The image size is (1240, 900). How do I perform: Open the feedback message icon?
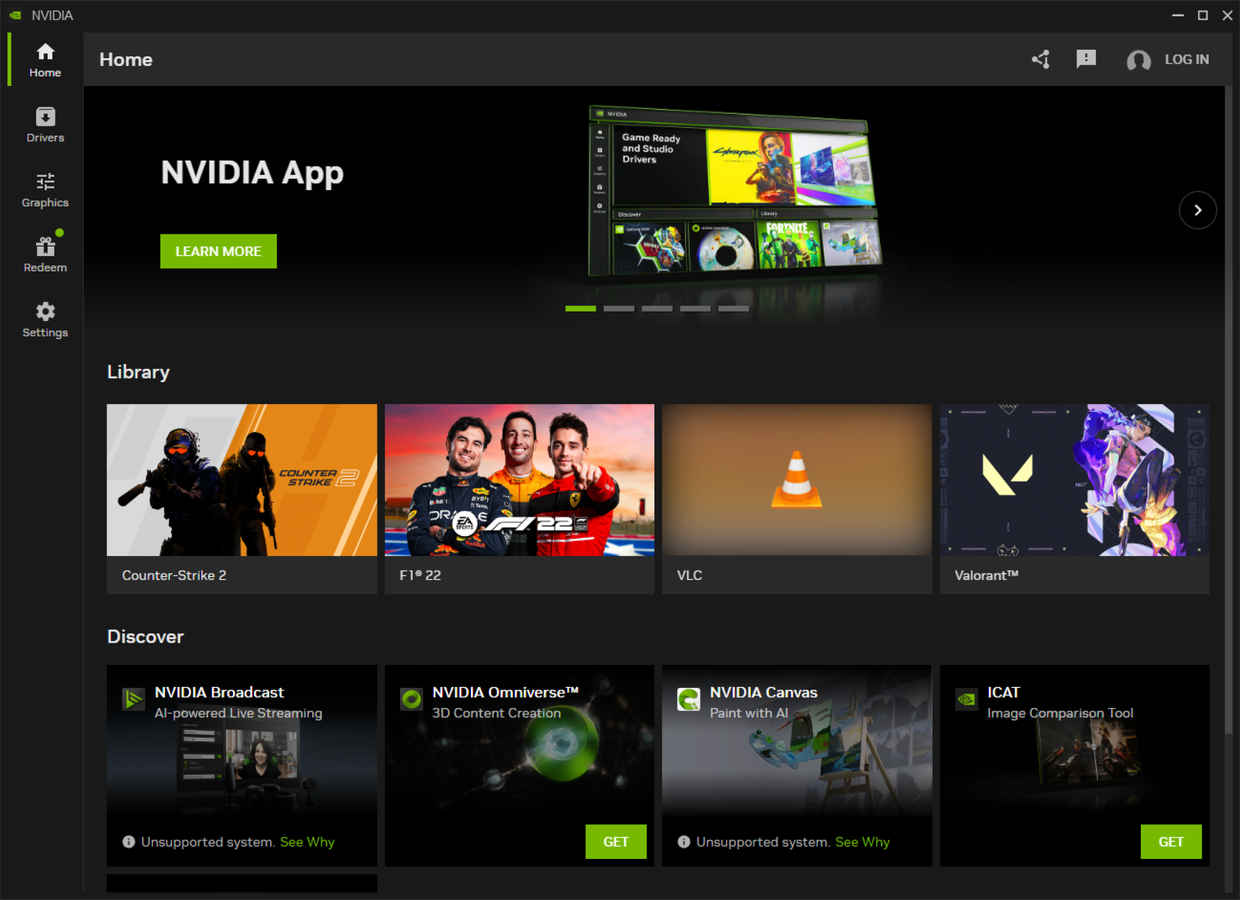coord(1086,59)
